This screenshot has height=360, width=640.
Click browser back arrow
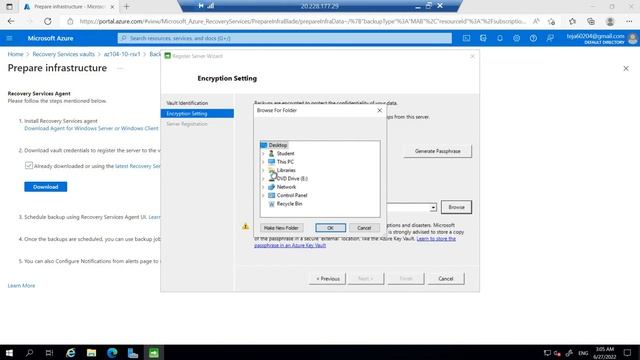pos(11,21)
